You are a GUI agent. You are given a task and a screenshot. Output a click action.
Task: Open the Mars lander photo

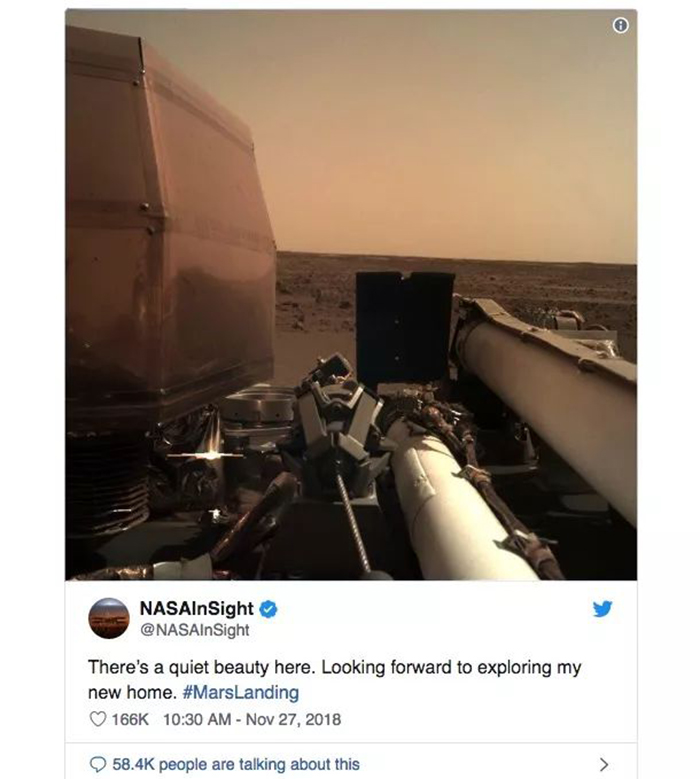point(351,295)
